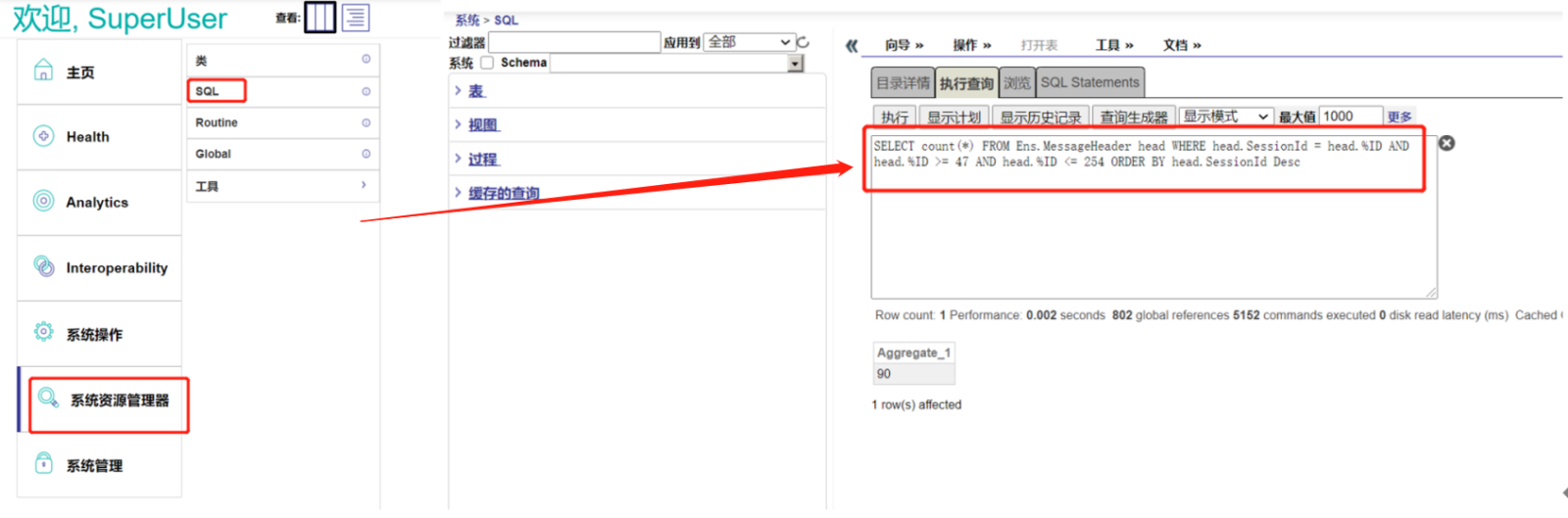Switch to list view icon
Screen dimensions: 1568x518
355,17
